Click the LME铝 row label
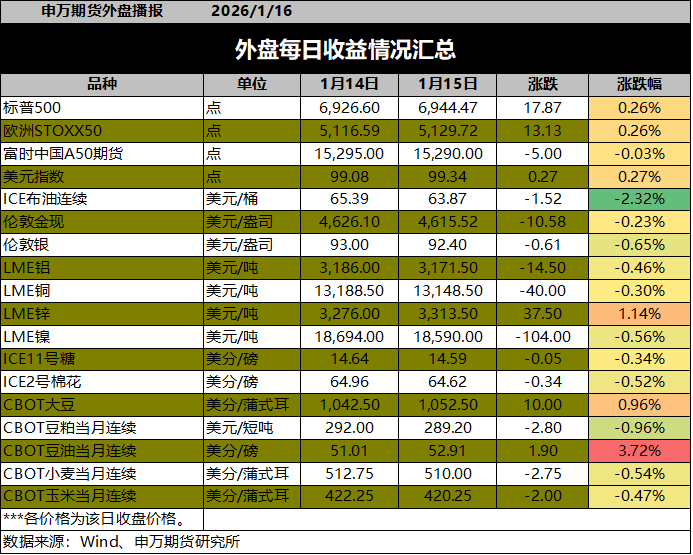 pos(27,268)
